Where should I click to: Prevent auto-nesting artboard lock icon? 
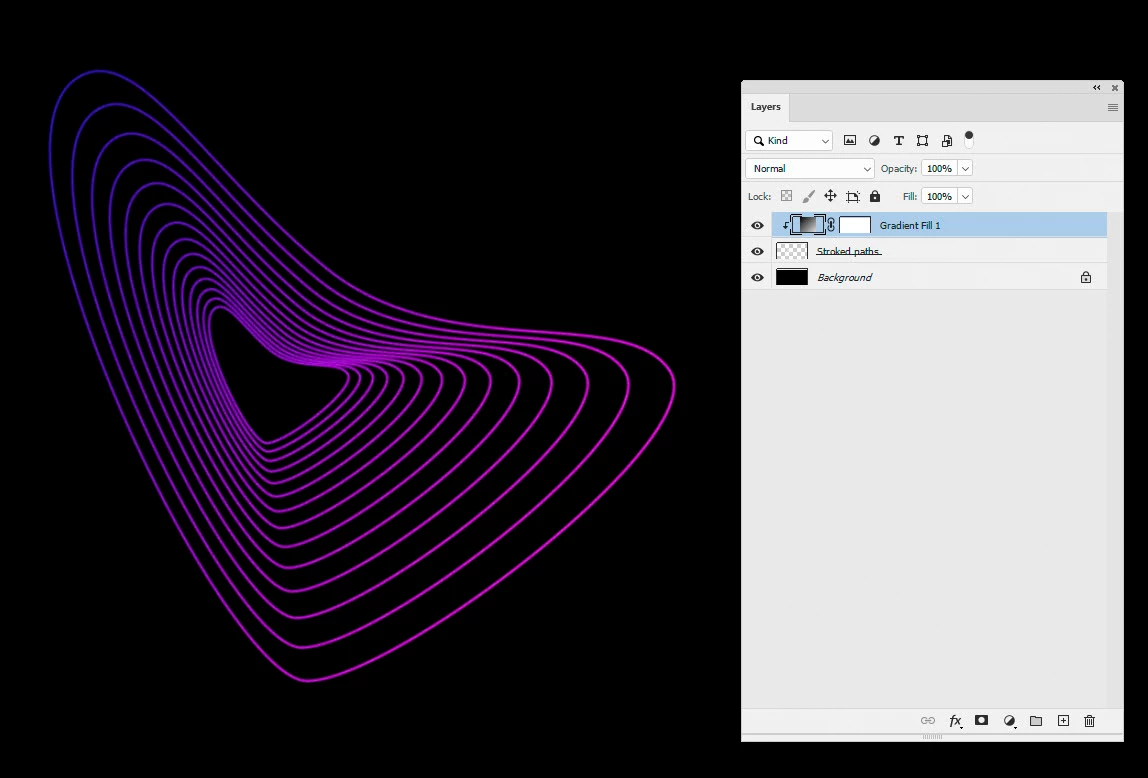[x=853, y=196]
